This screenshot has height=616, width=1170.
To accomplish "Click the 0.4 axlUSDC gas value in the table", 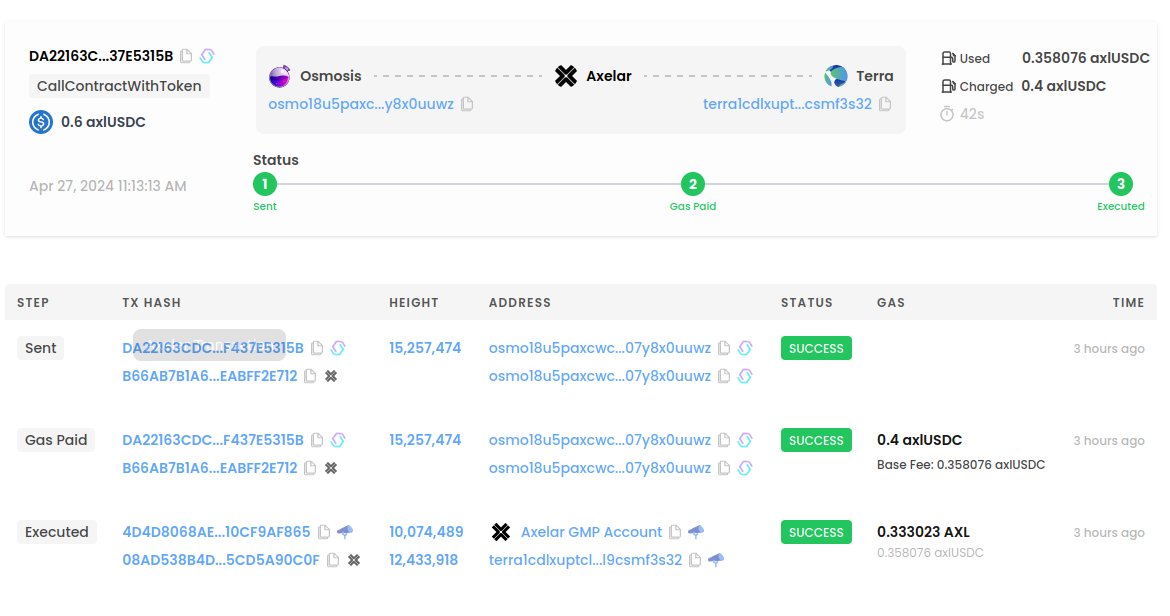I will [919, 440].
